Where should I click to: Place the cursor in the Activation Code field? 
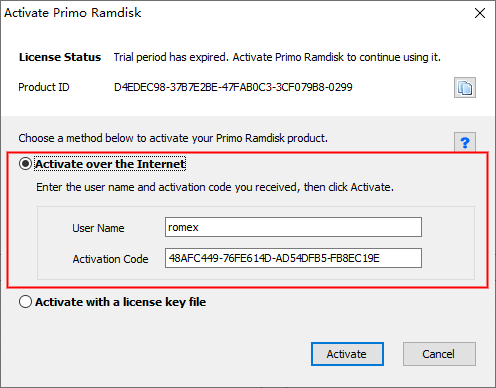click(x=293, y=258)
